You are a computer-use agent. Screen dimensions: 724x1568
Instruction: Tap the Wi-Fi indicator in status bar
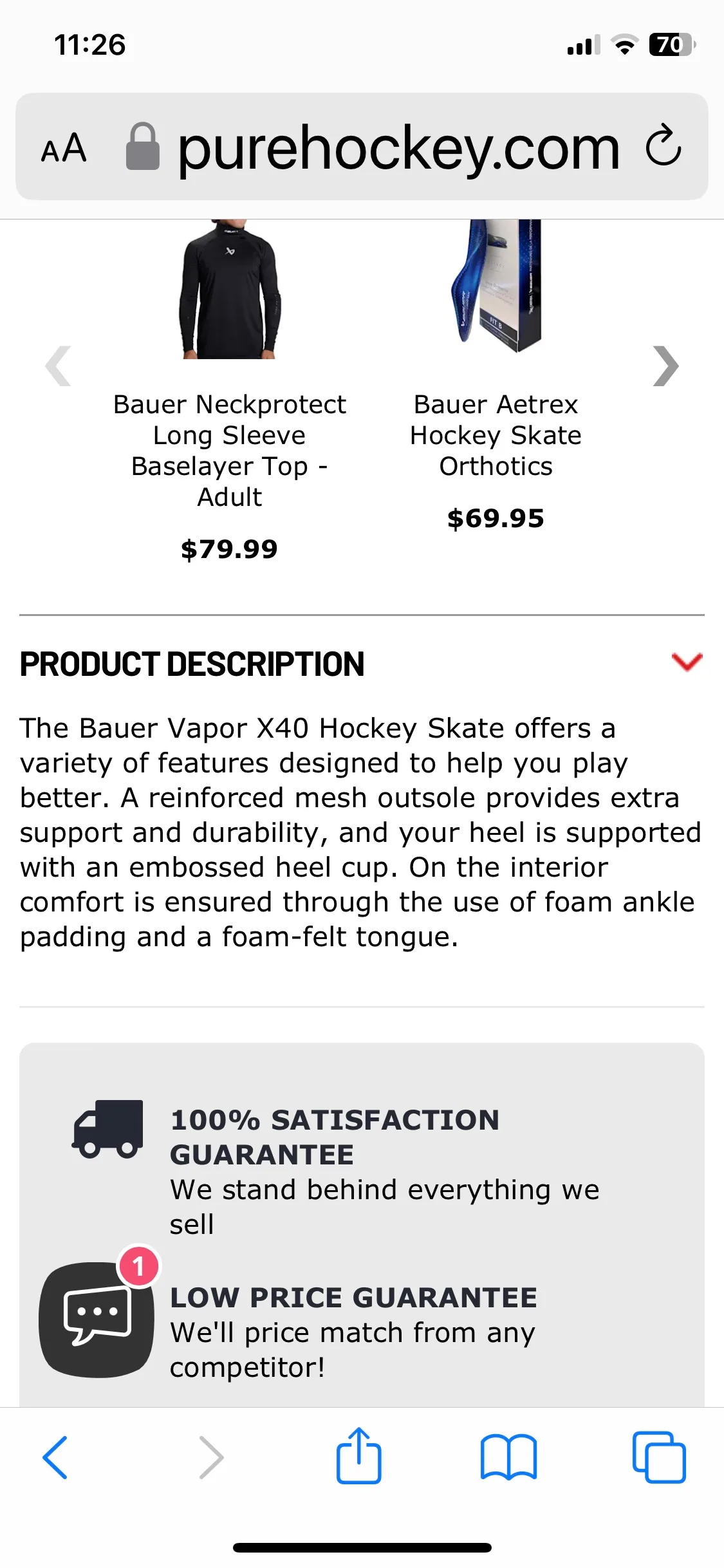622,44
